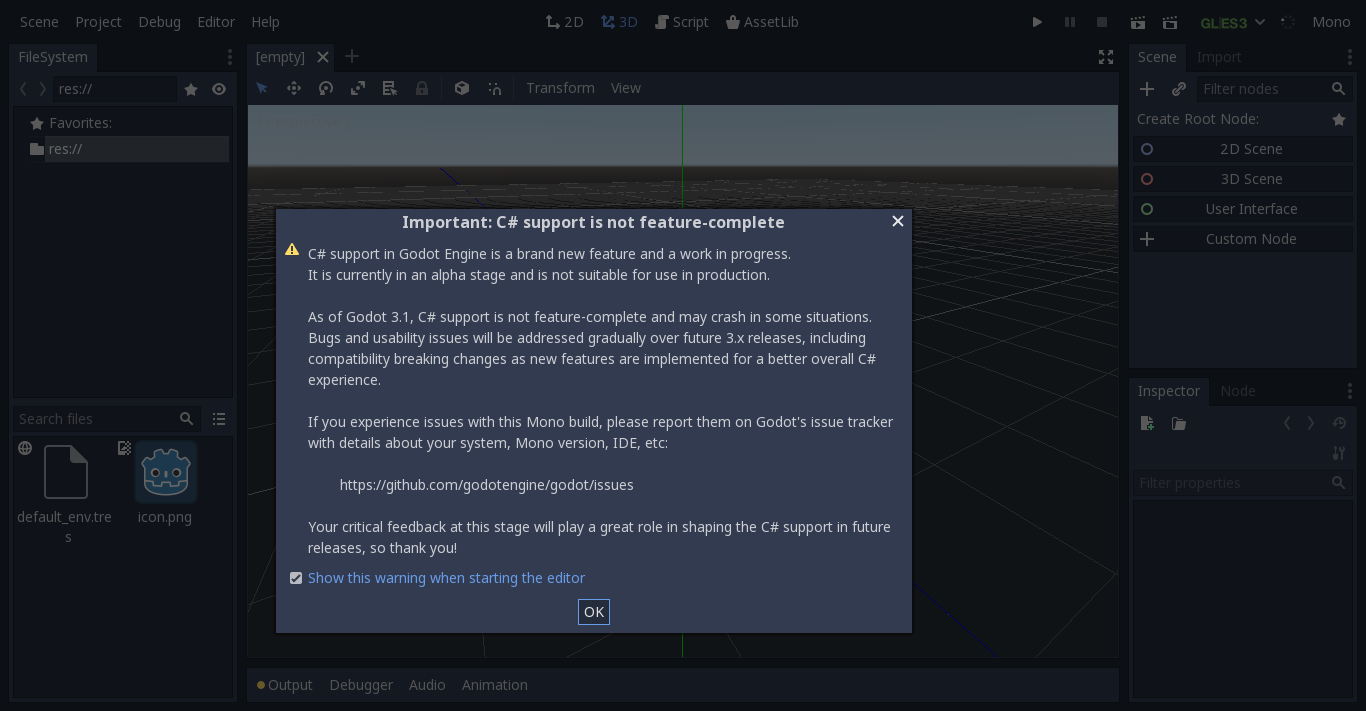
Task: Toggle FileSystem split mode eye icon
Action: [219, 89]
